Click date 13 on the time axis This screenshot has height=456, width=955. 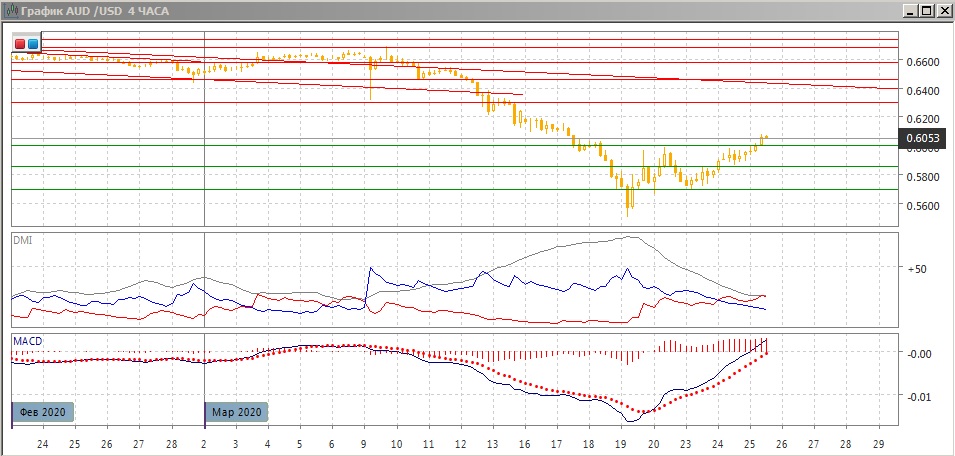coord(492,442)
